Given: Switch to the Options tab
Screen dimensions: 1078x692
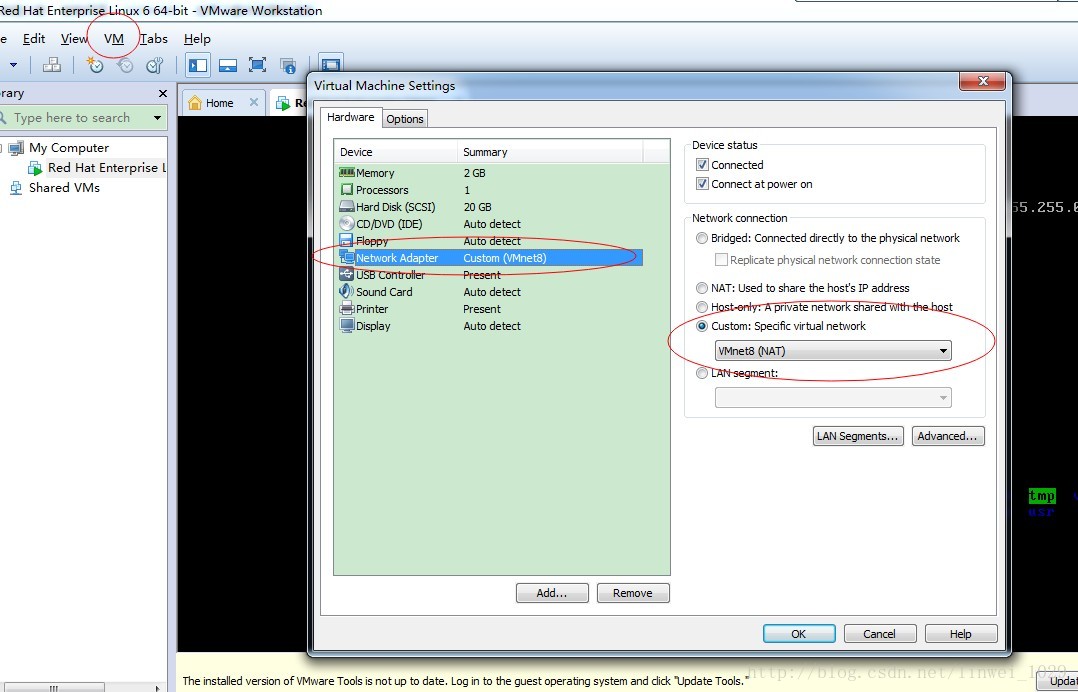Looking at the screenshot, I should click(x=405, y=119).
